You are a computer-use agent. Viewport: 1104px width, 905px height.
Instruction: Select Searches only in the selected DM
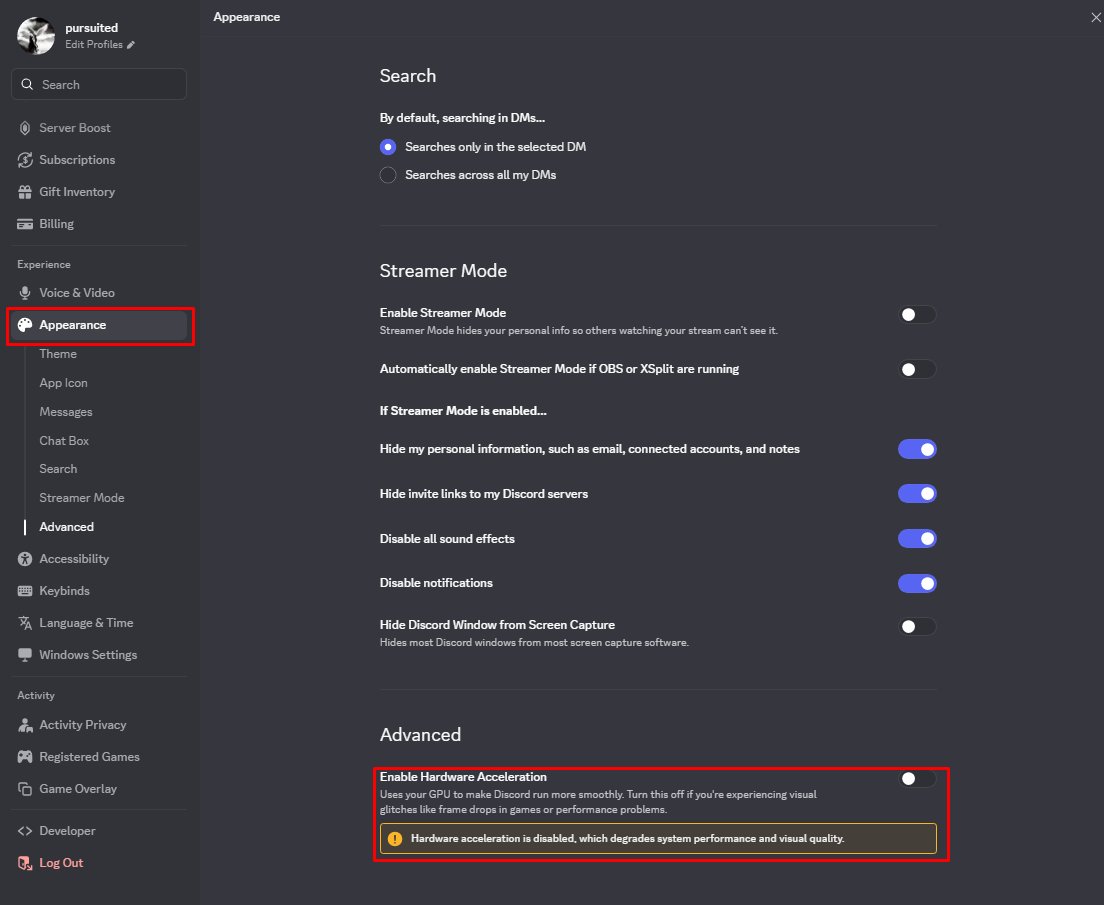tap(387, 147)
